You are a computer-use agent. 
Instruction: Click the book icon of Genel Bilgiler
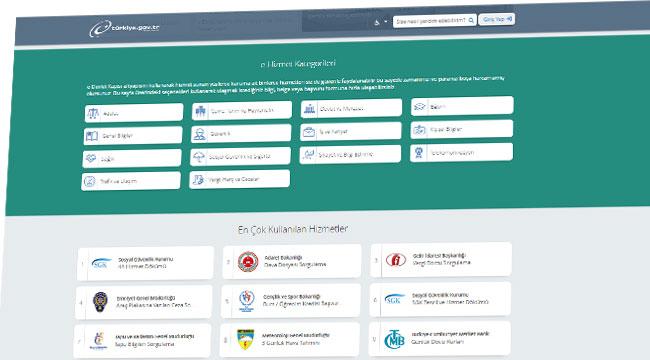pyautogui.click(x=92, y=136)
